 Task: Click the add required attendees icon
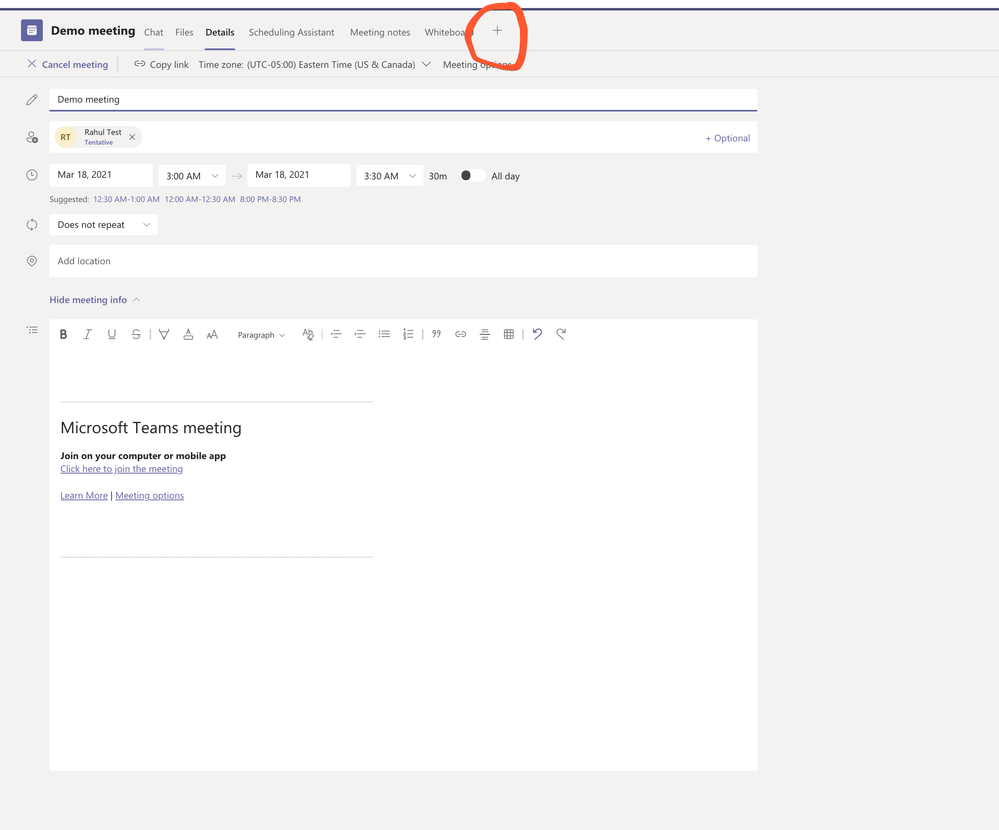tap(32, 137)
